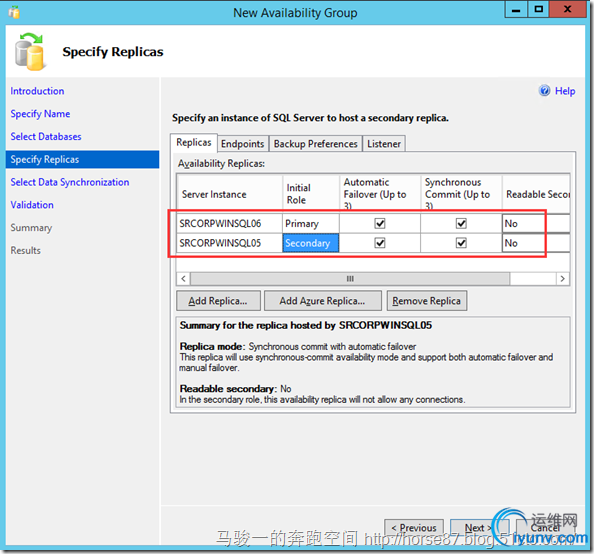Click the Automatic Failover column header

click(x=380, y=194)
